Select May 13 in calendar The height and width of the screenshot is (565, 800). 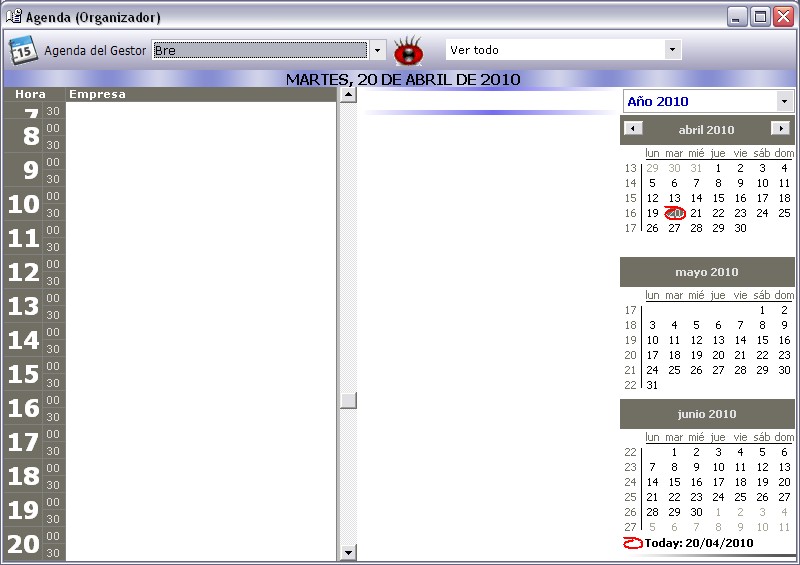[718, 340]
